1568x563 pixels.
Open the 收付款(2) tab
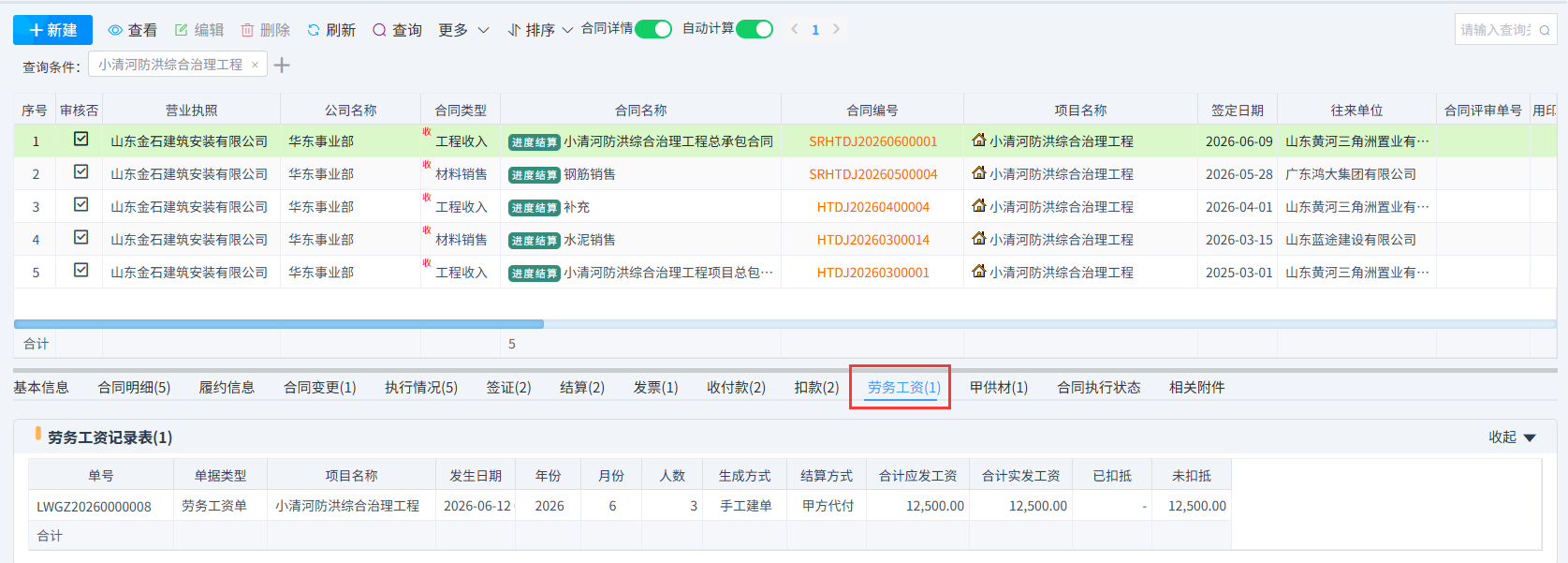point(736,387)
